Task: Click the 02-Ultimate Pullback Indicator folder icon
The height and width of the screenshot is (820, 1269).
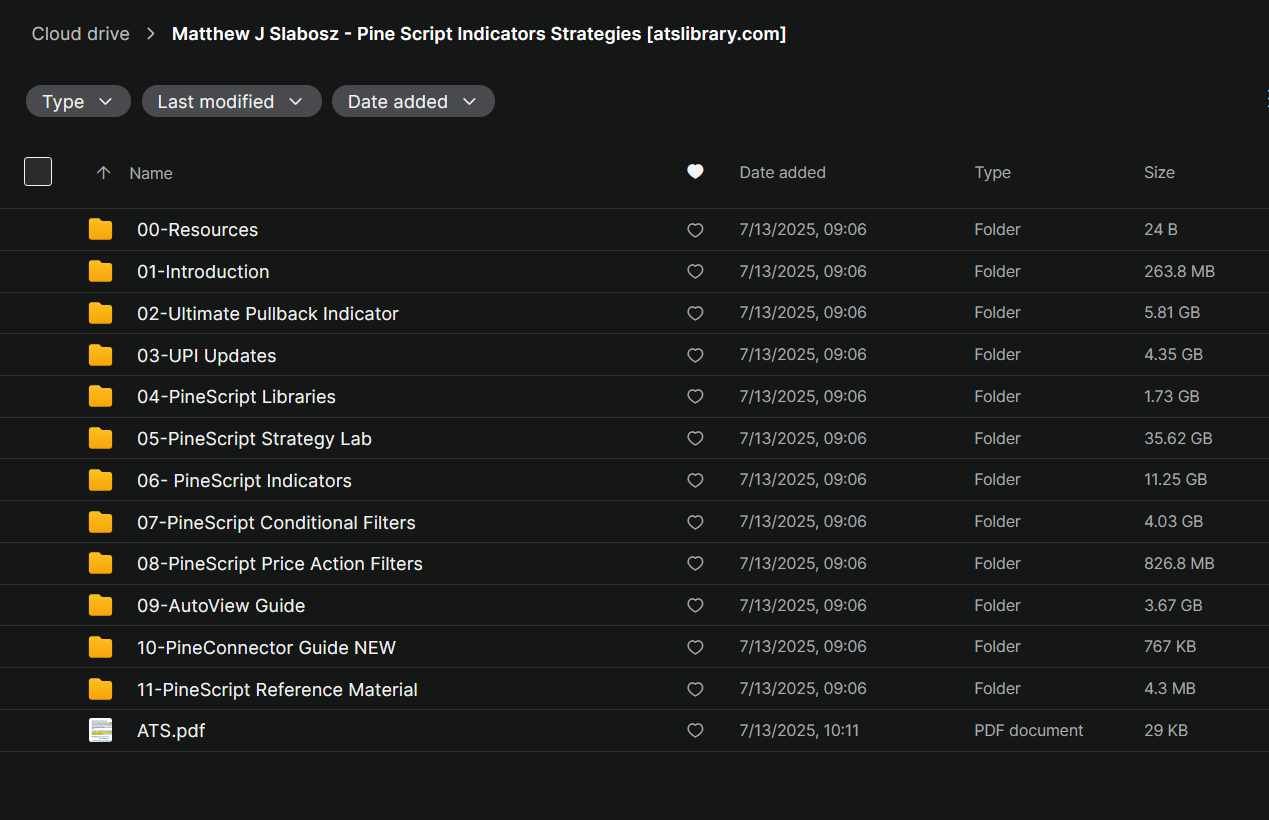Action: pyautogui.click(x=100, y=314)
